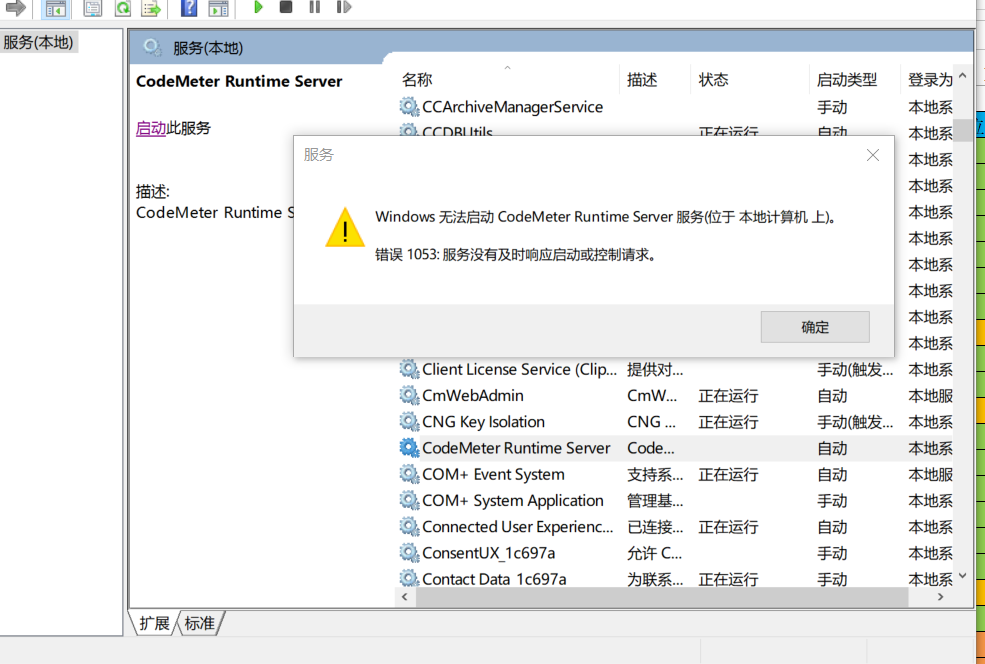Select the Client License Service (Clip... row name
The width and height of the screenshot is (985, 664).
(x=520, y=369)
